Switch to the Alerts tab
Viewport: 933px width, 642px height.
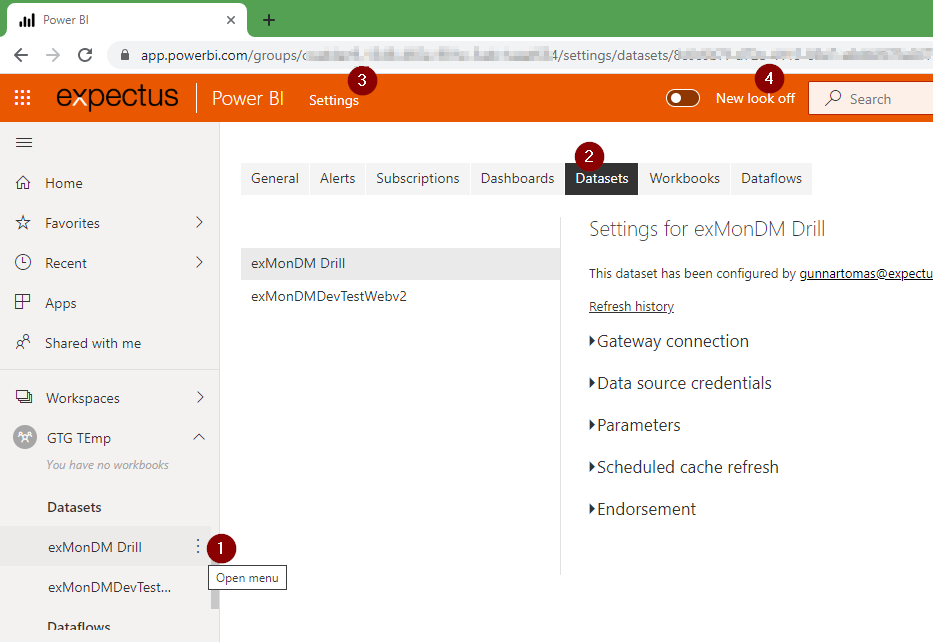(337, 178)
